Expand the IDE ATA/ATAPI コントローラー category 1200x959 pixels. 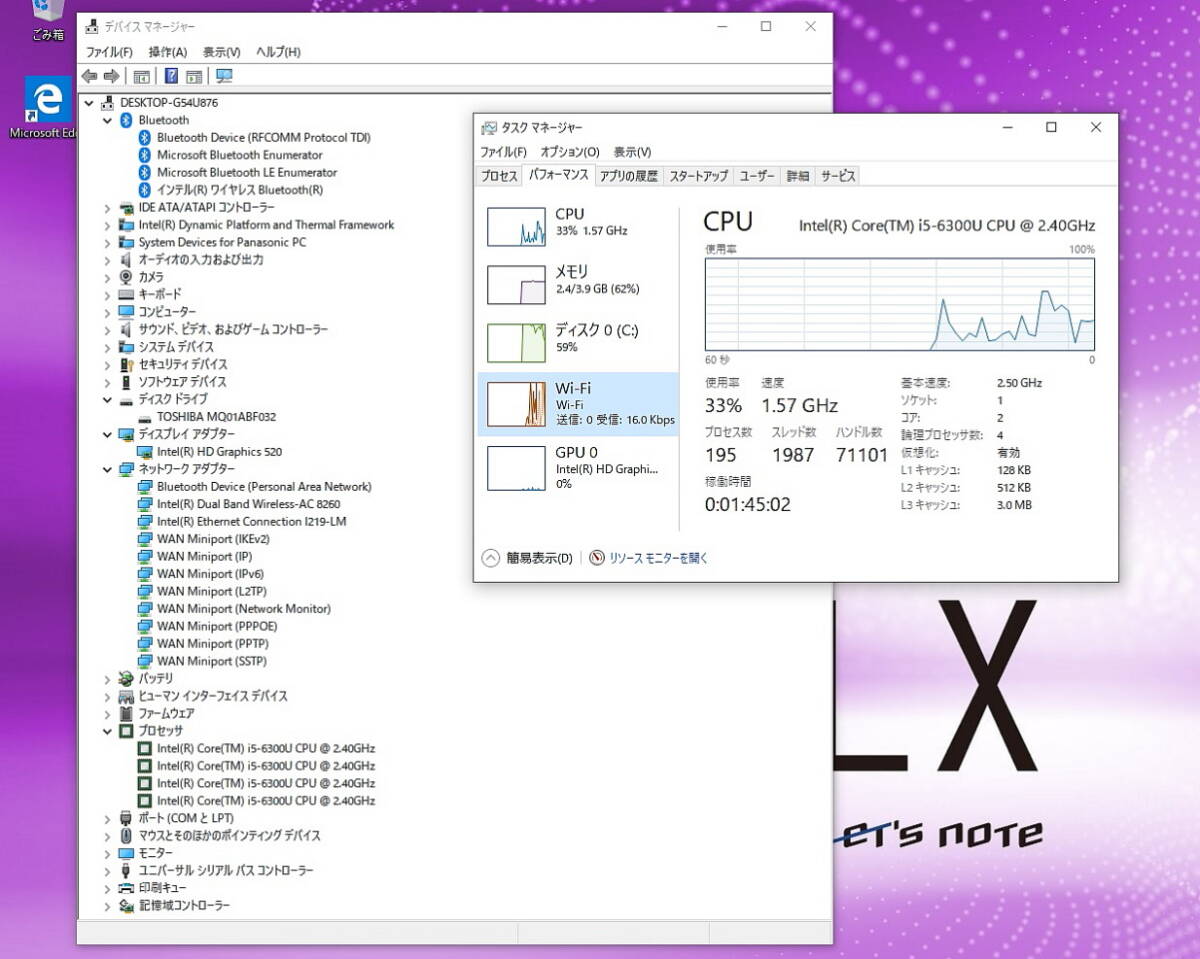coord(107,207)
